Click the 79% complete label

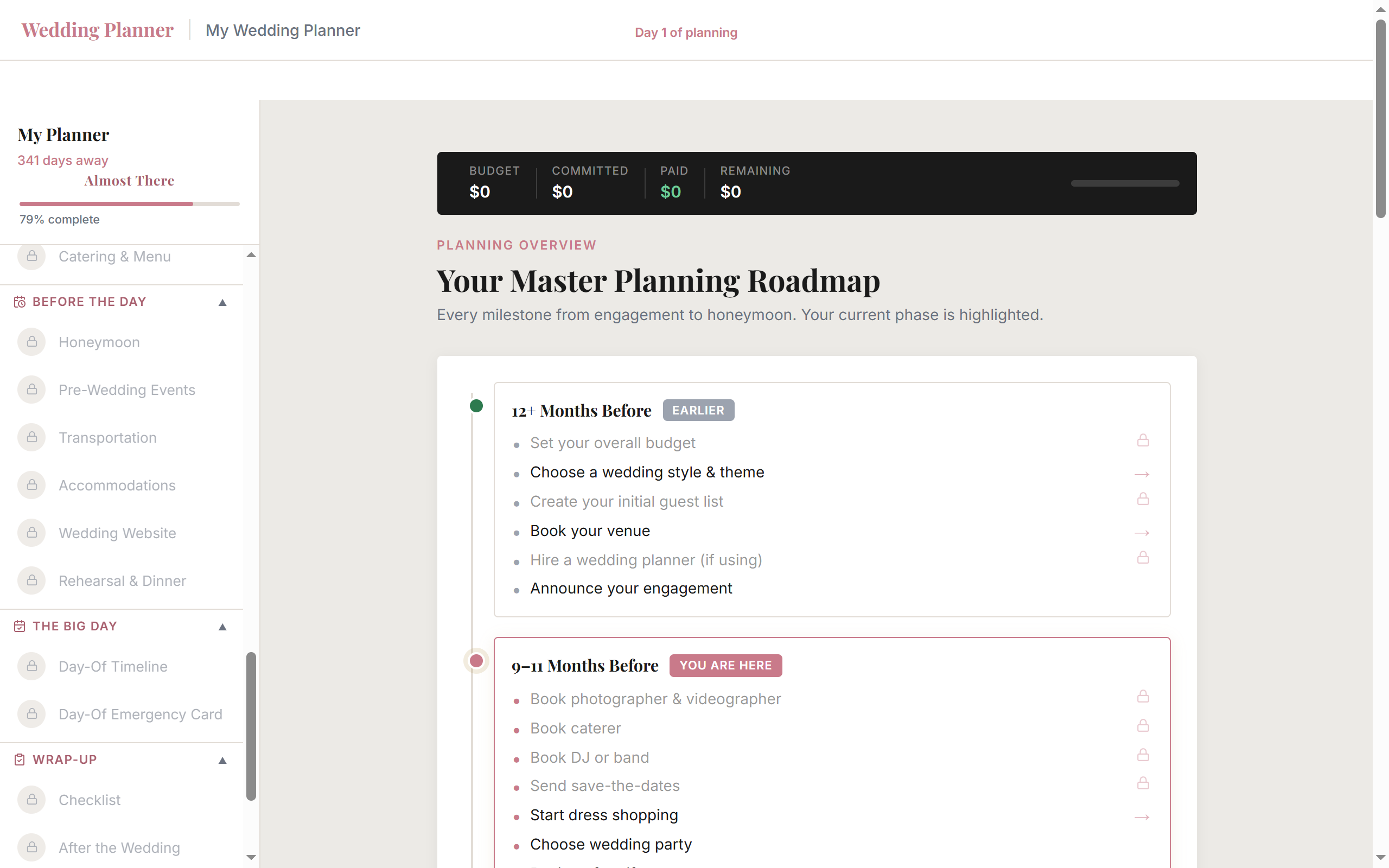point(60,219)
